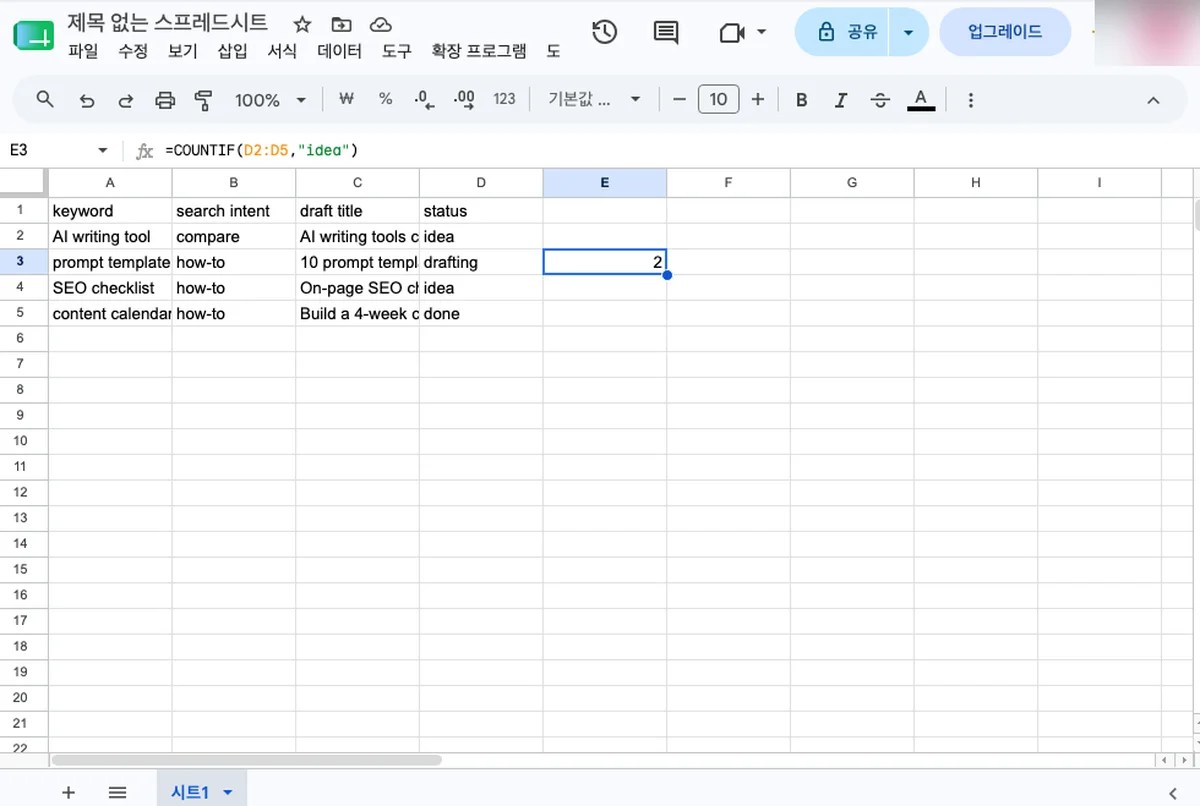Show the side panel with the bottom-right chevron
1200x806 pixels.
tap(1173, 793)
